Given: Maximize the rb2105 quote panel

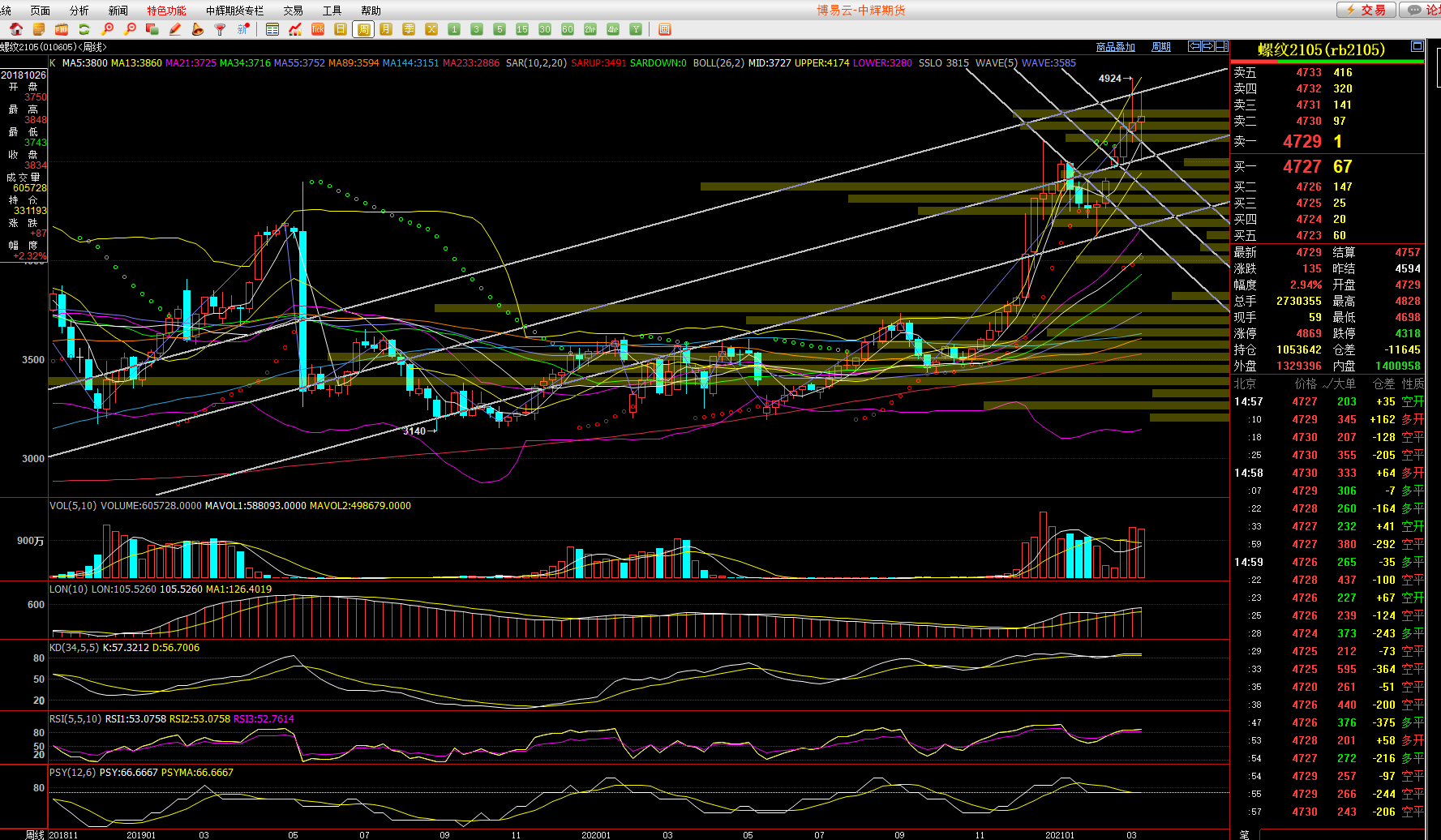Looking at the screenshot, I should coord(1417,46).
